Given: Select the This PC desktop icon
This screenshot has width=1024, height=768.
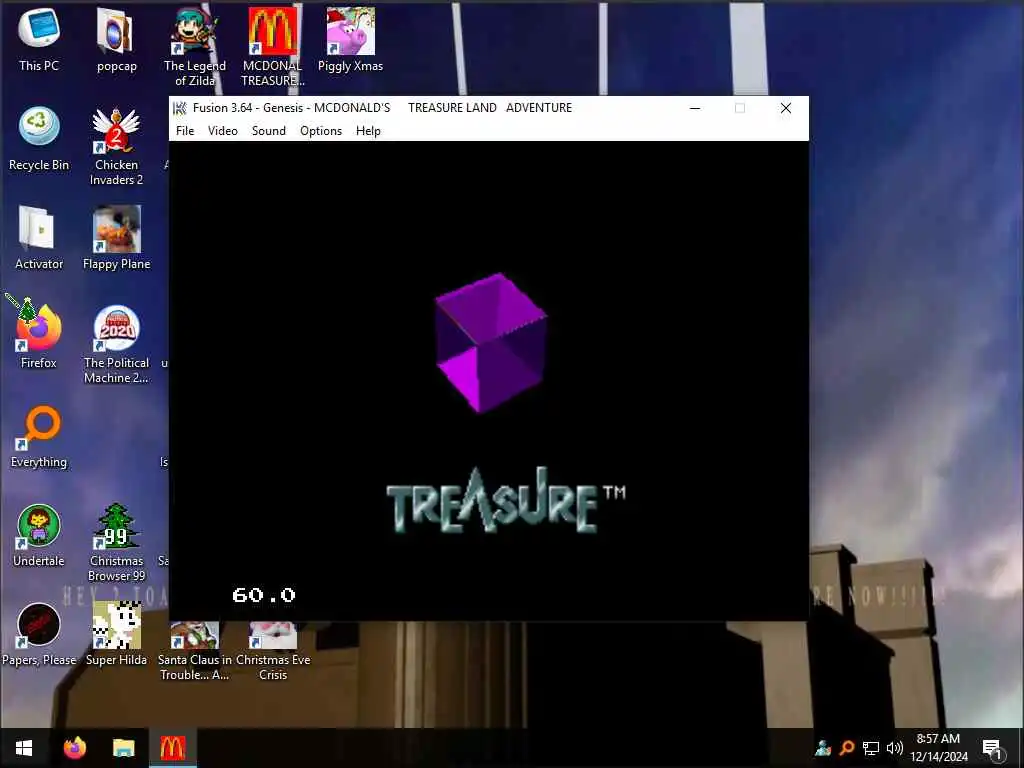Looking at the screenshot, I should [x=39, y=40].
